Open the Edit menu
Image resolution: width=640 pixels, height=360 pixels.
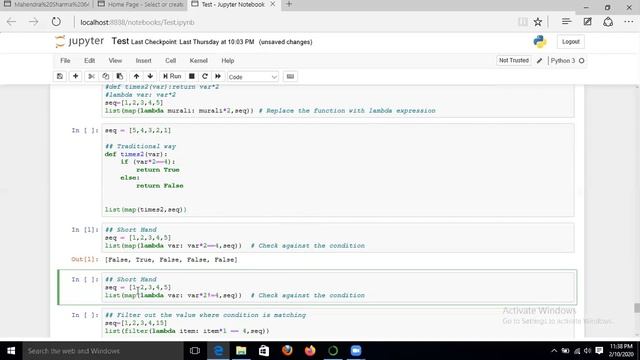pos(89,60)
